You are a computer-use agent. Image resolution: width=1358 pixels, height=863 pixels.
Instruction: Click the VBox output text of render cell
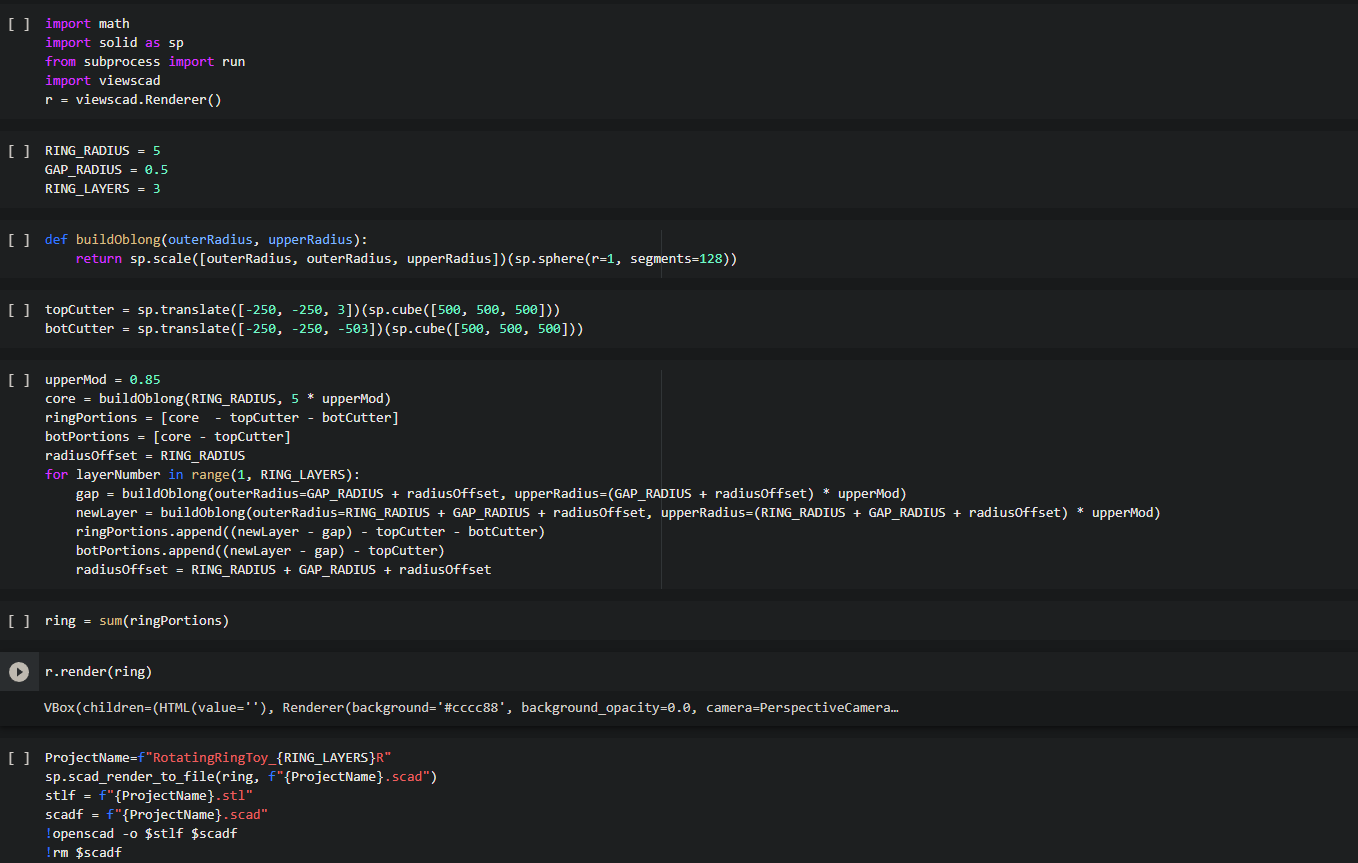click(471, 708)
